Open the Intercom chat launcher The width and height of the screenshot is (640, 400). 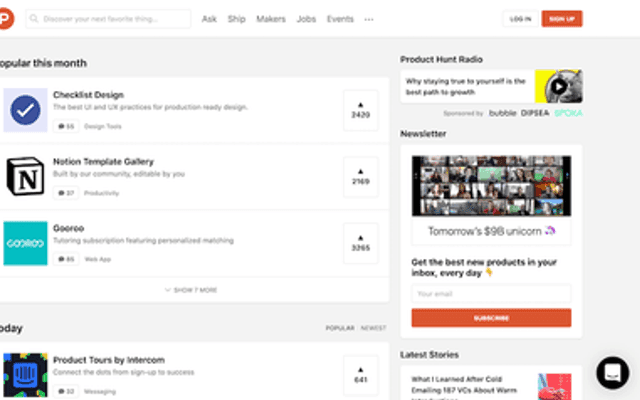(613, 373)
